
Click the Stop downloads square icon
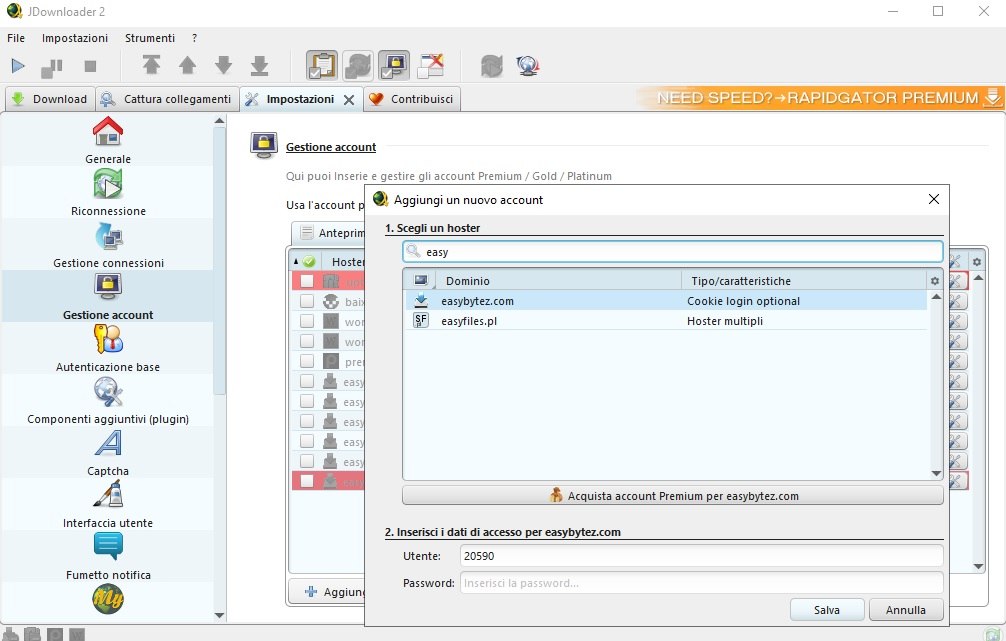click(90, 66)
